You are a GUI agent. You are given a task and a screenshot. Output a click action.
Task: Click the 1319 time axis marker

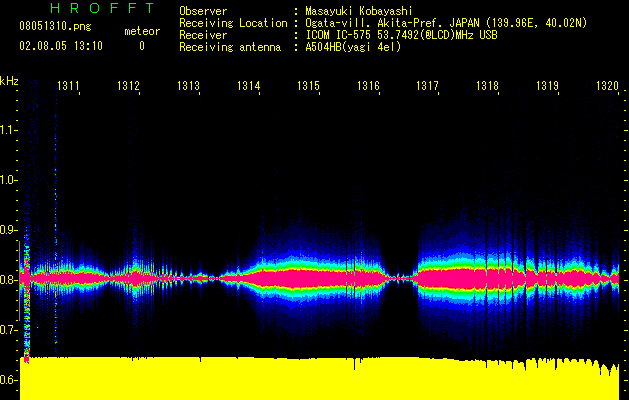point(548,86)
